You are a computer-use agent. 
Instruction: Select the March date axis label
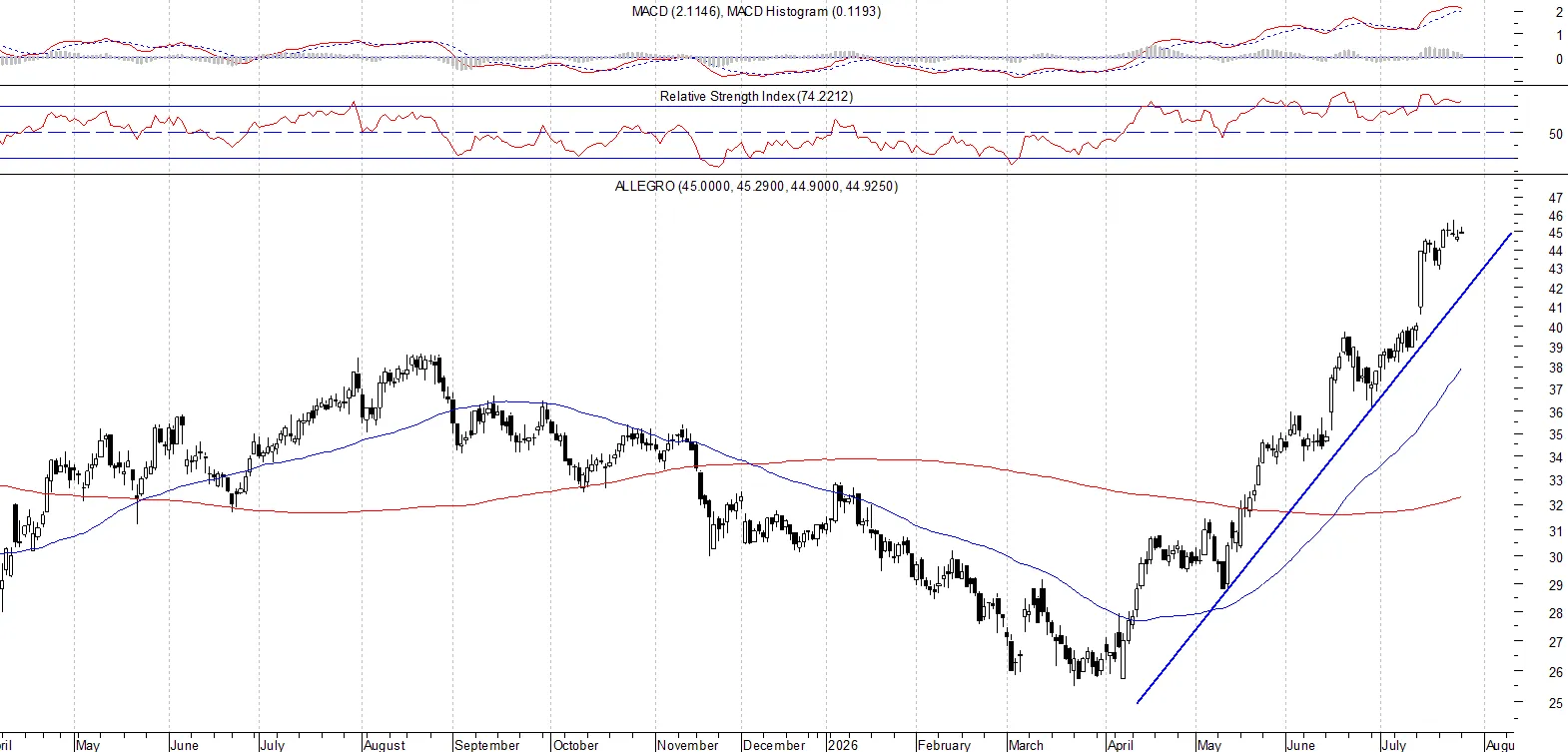[x=1026, y=745]
